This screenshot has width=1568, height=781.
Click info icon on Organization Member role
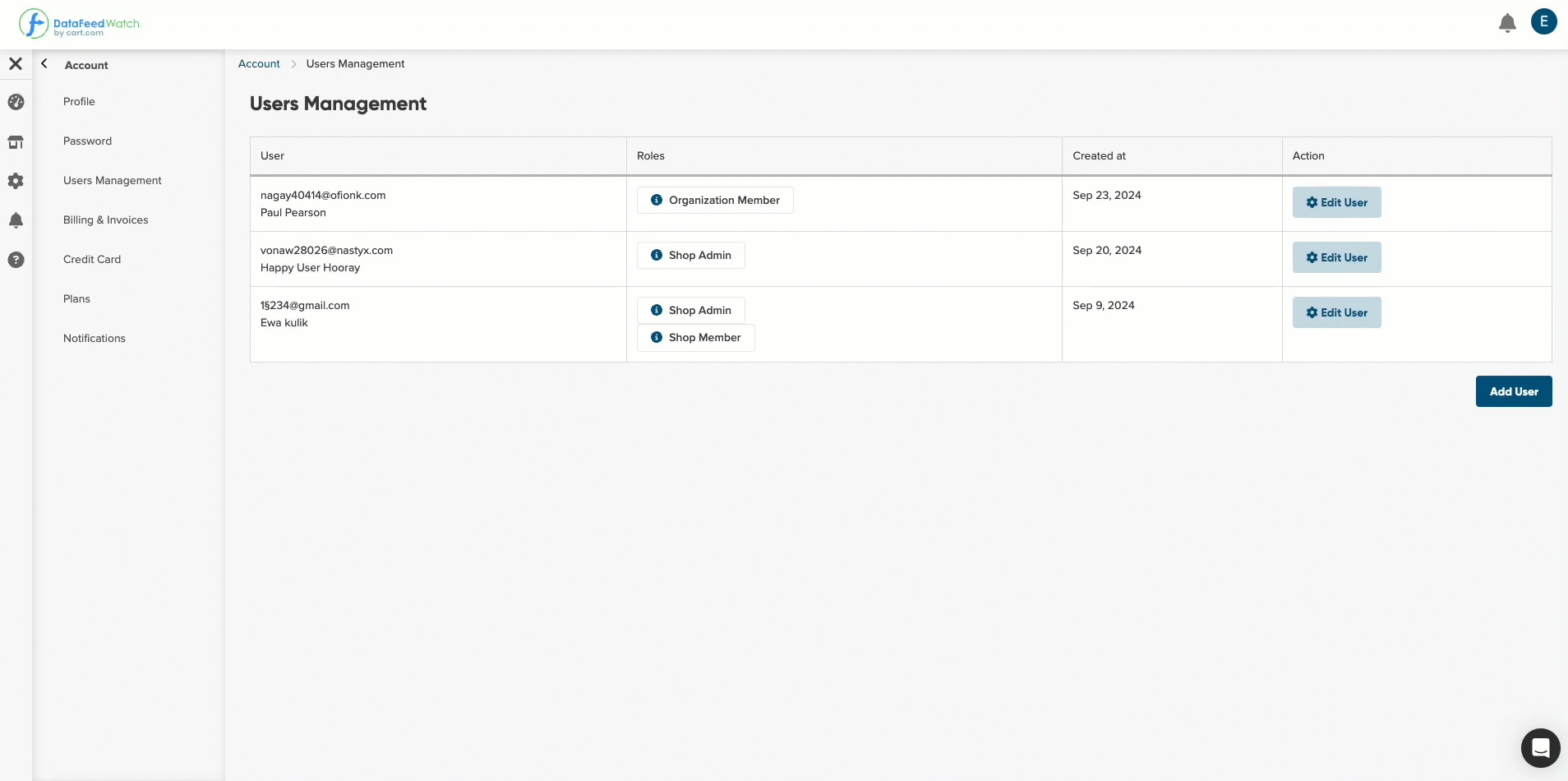(657, 200)
